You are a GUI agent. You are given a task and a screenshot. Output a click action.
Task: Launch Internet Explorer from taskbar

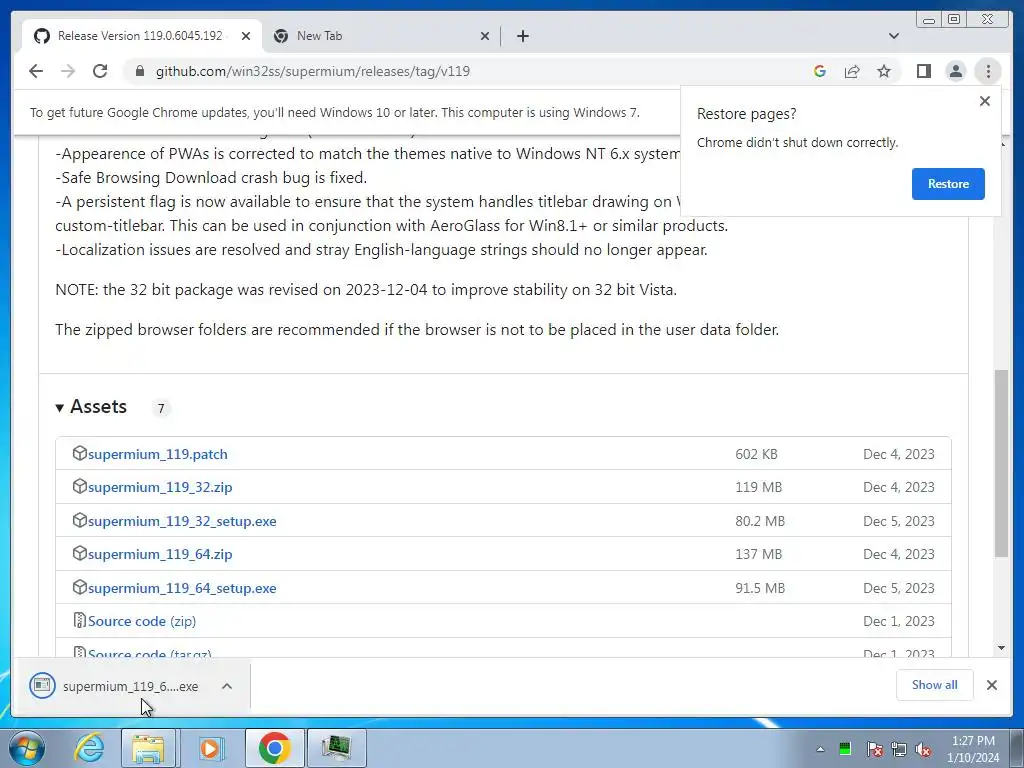[x=89, y=748]
